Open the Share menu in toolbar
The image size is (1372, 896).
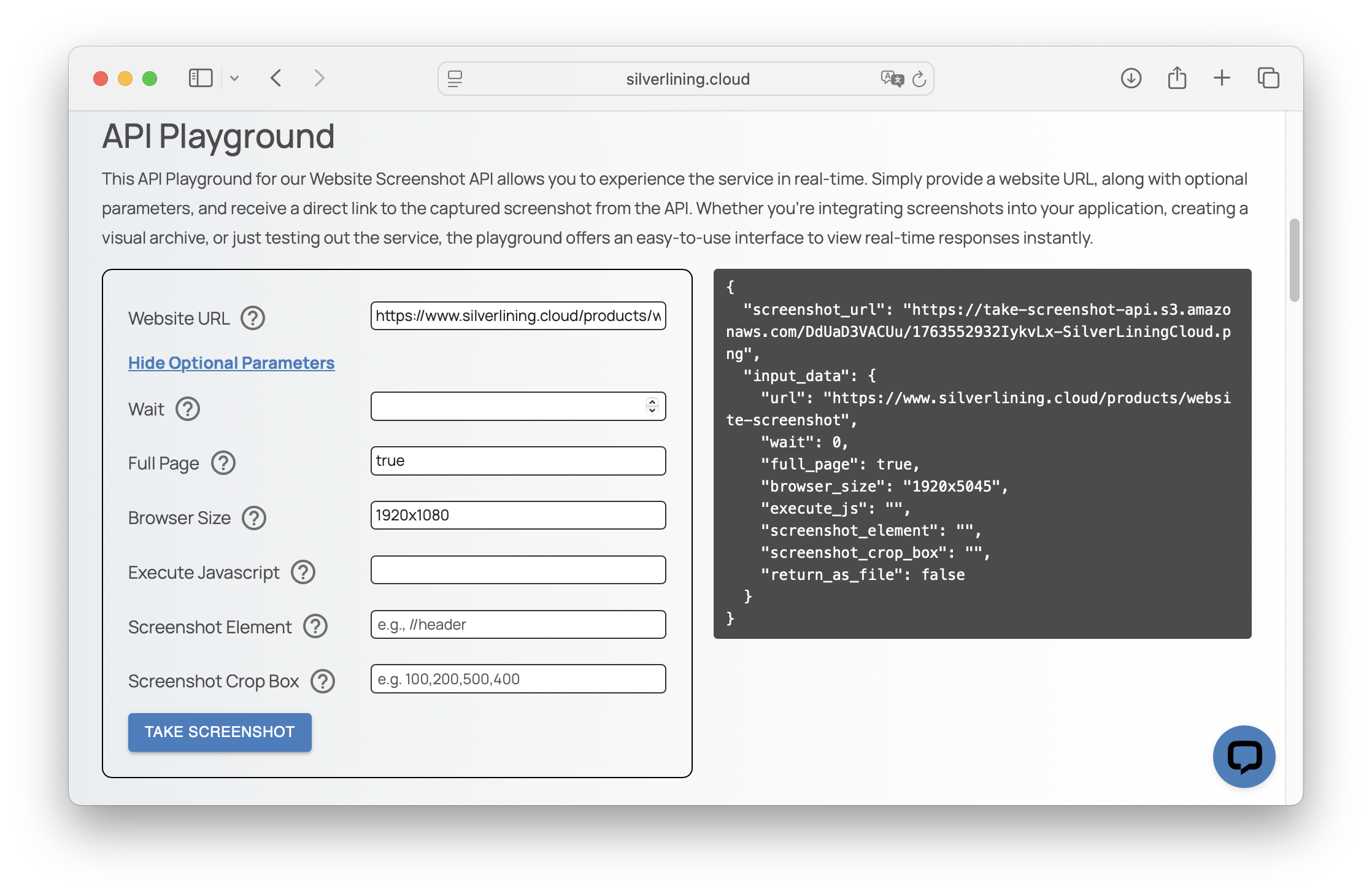click(x=1176, y=78)
